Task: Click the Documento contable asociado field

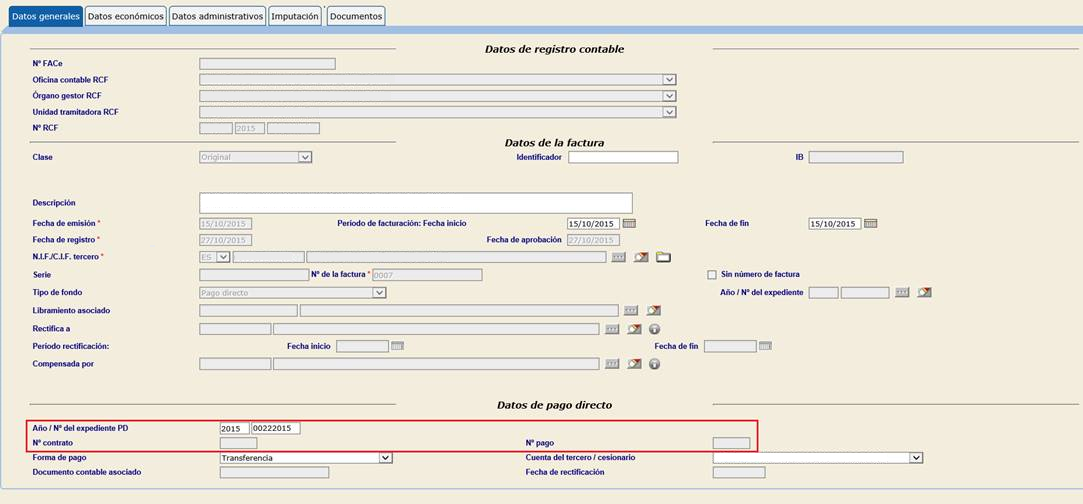Action: pyautogui.click(x=274, y=472)
